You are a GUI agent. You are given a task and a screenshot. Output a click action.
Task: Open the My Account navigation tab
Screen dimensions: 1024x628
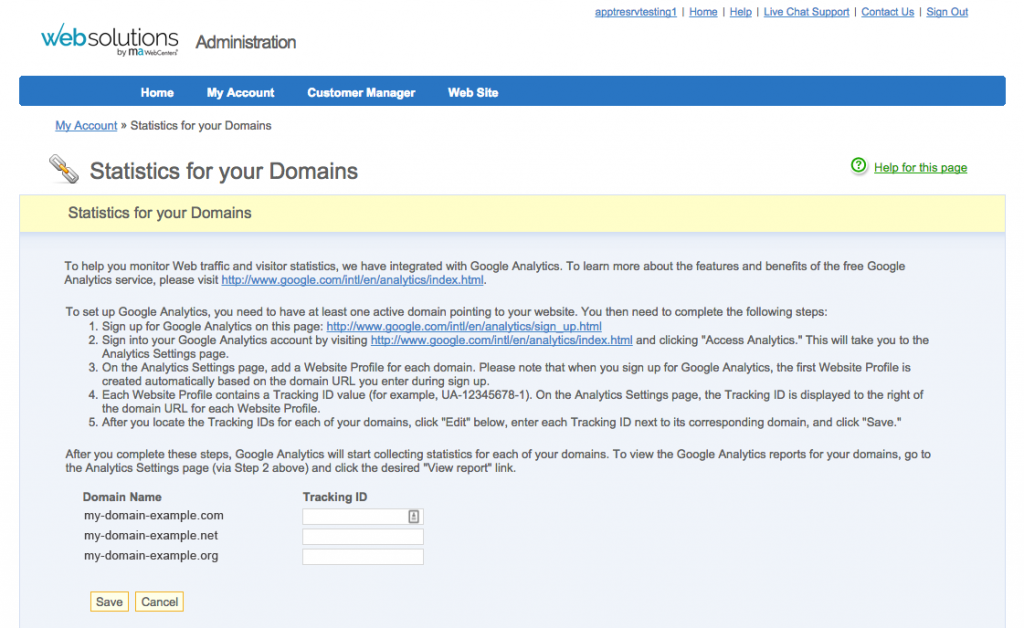[x=240, y=93]
